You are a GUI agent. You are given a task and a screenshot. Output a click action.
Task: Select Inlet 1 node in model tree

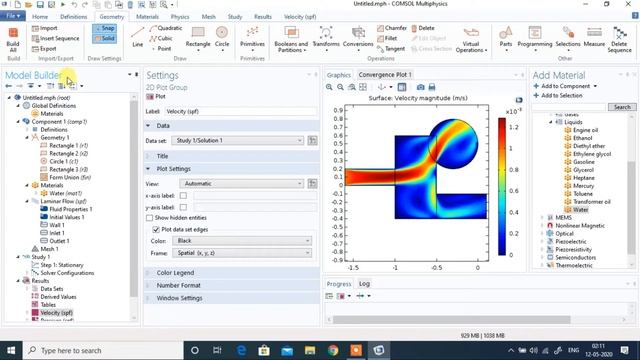52,233
